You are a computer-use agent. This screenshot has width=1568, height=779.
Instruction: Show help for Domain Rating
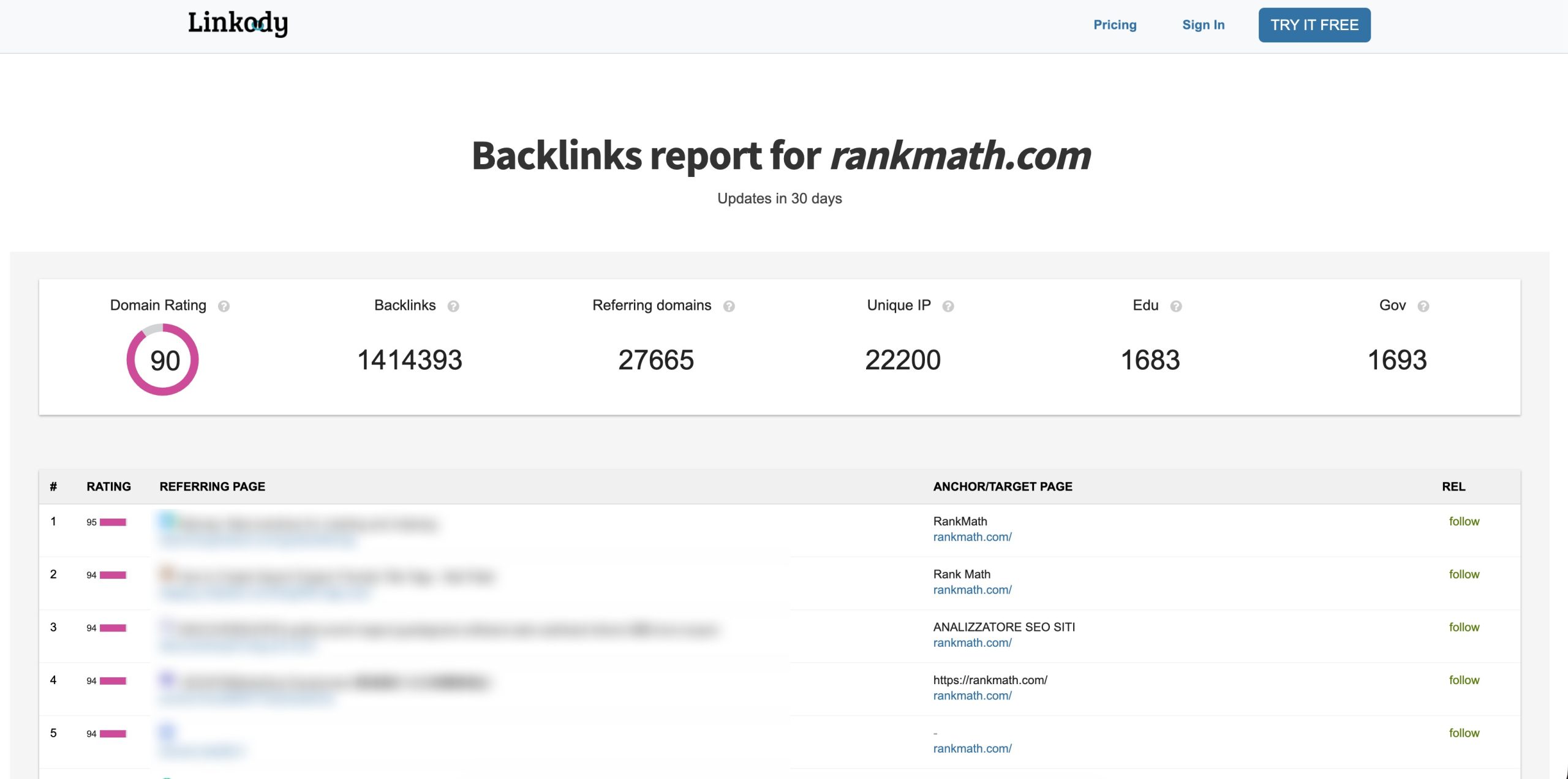224,306
